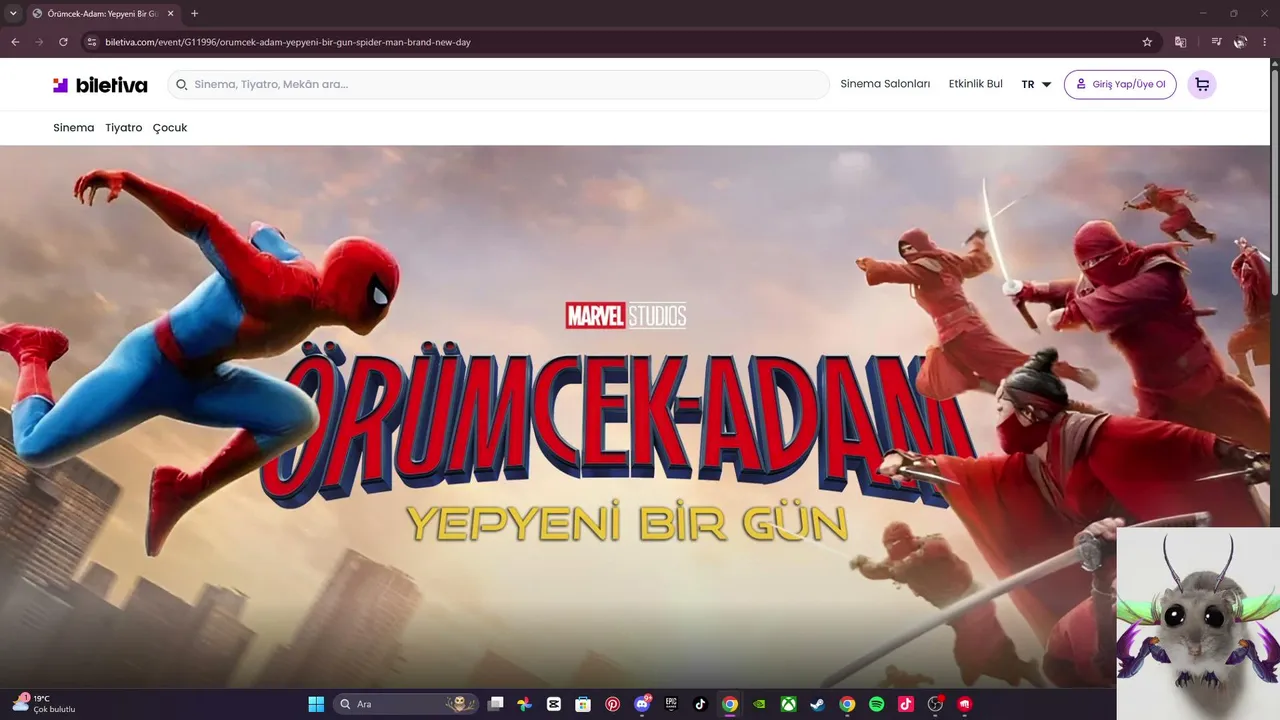Go back to the previous page

15,42
